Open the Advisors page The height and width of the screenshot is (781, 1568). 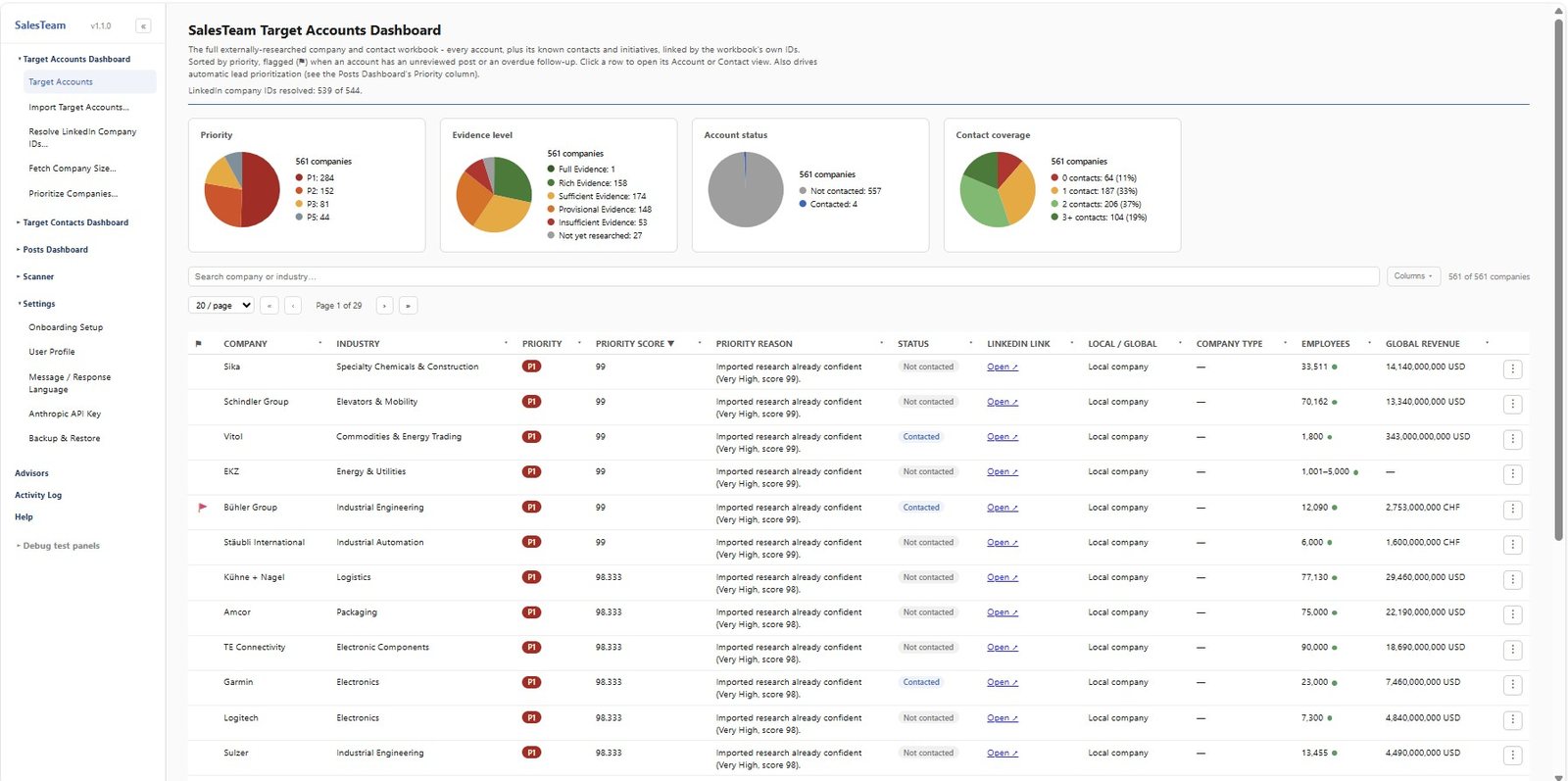[x=31, y=473]
